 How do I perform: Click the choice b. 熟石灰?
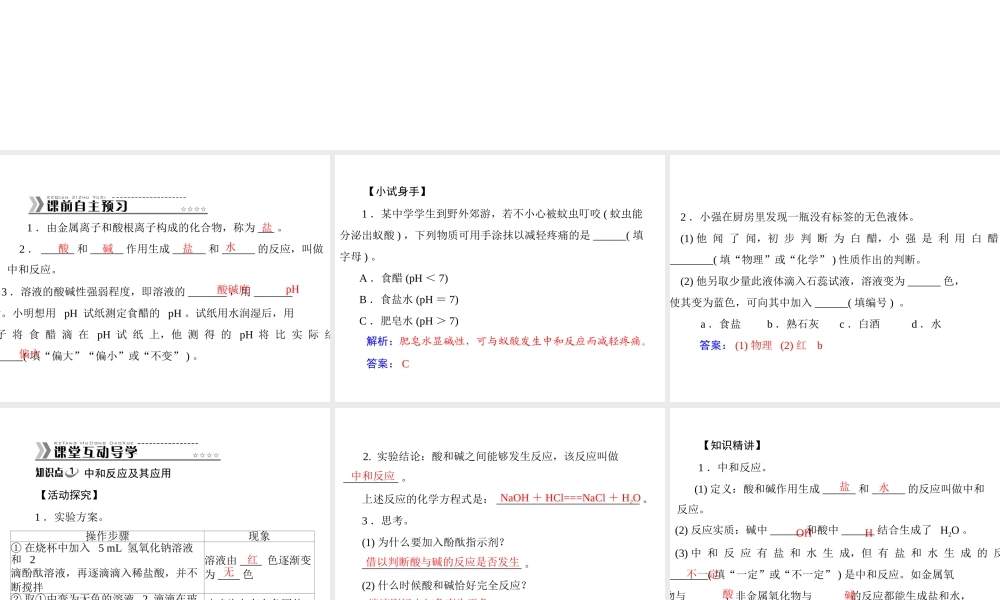coord(793,324)
